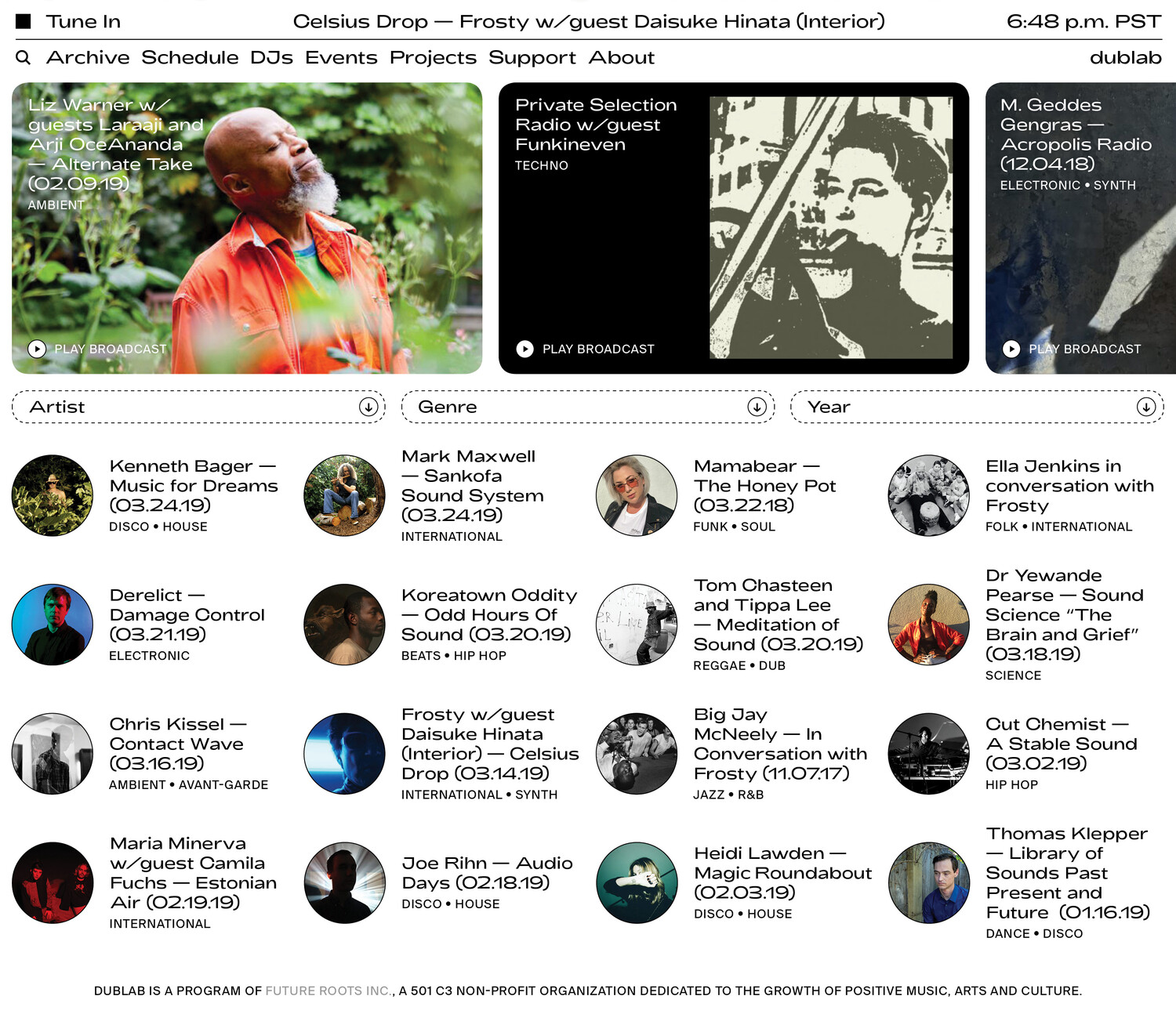Open the DJs menu item
The width and height of the screenshot is (1176, 1014).
coord(271,58)
